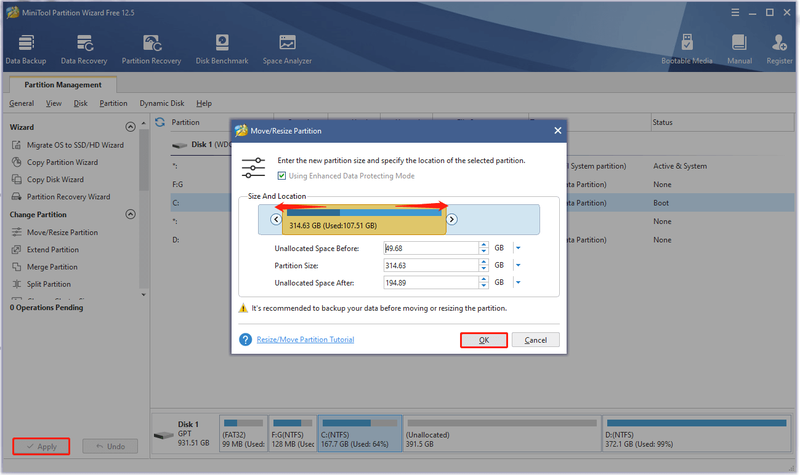The image size is (800, 475).
Task: Click right handle arrow of partition slider
Action: [452, 219]
